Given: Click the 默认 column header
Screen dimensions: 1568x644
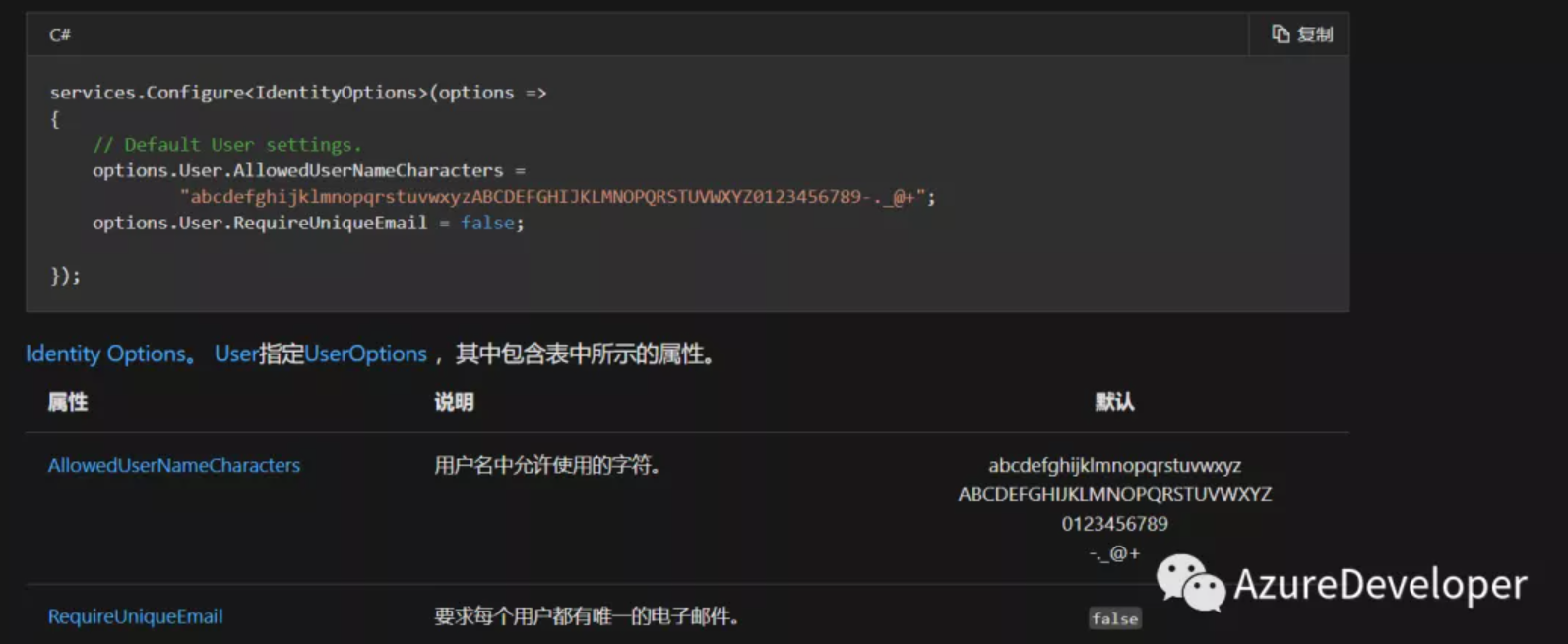Looking at the screenshot, I should click(1115, 402).
